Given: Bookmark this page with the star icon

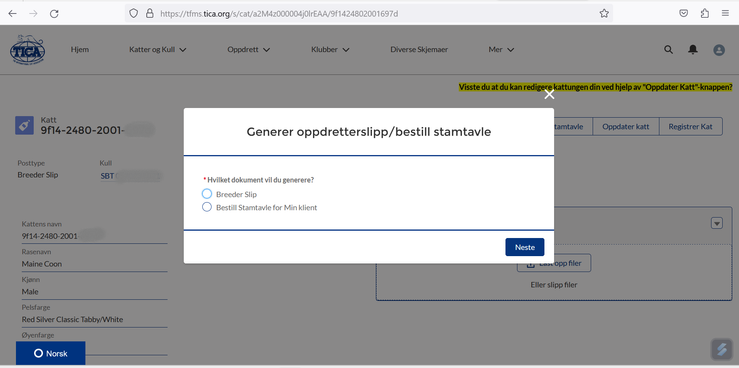Looking at the screenshot, I should [x=604, y=14].
